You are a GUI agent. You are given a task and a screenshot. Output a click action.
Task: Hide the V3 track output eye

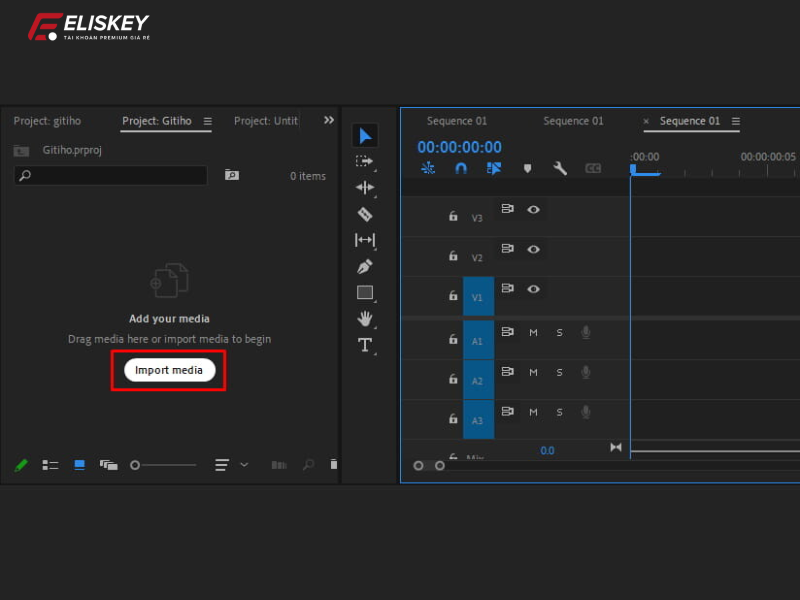click(x=534, y=209)
